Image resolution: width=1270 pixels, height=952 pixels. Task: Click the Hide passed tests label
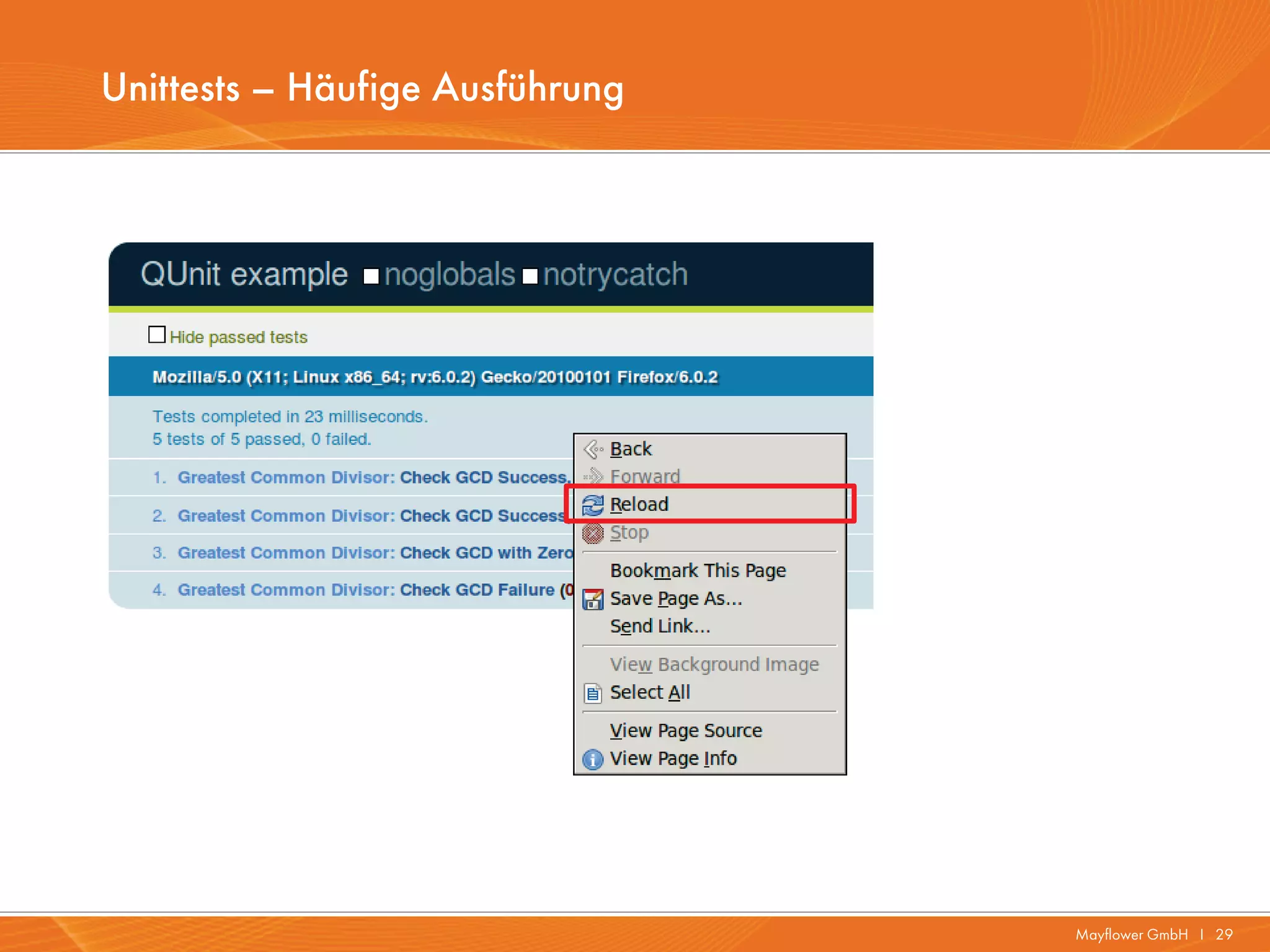239,337
